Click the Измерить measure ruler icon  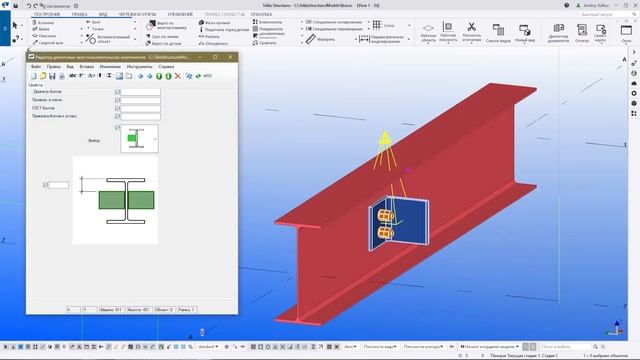click(311, 39)
